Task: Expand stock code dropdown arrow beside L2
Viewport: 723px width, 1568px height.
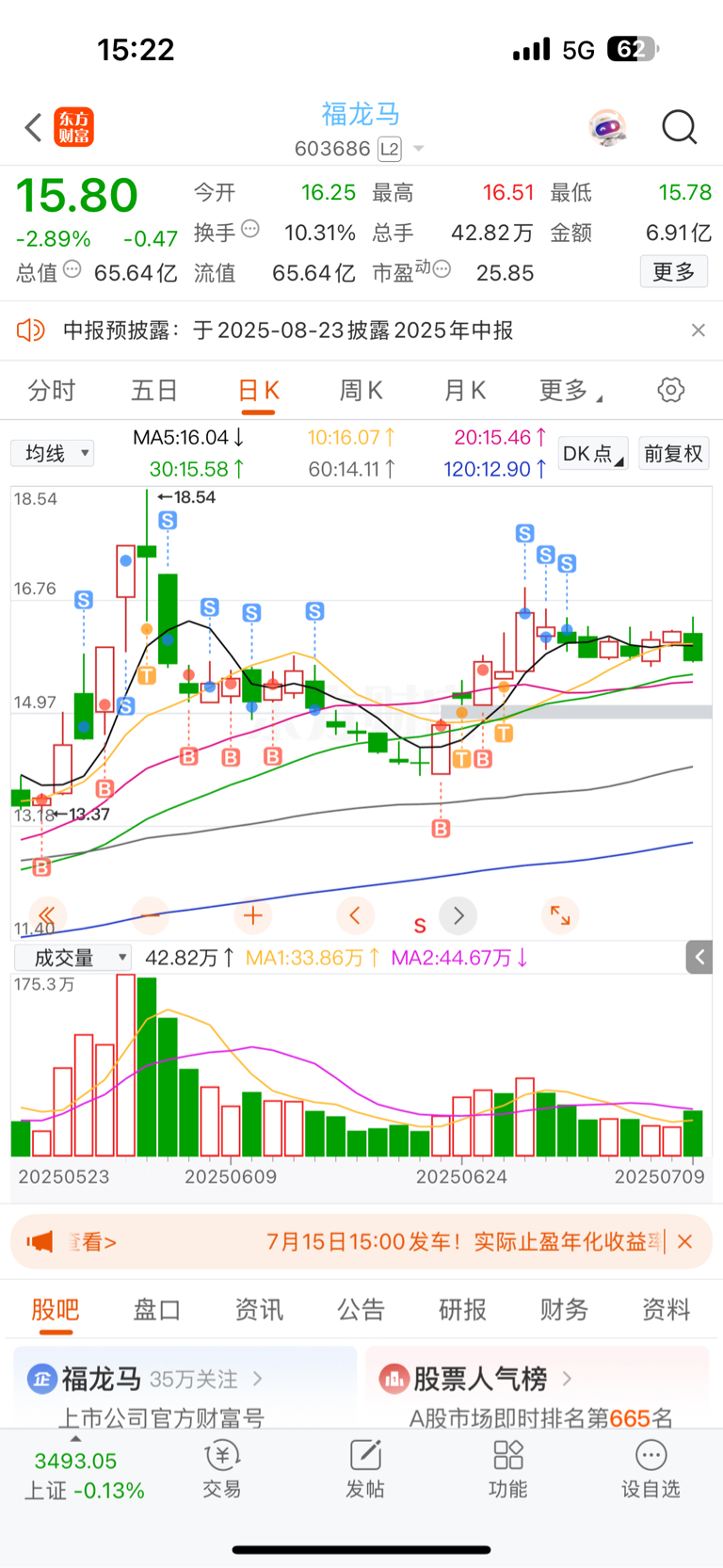Action: coord(419,149)
